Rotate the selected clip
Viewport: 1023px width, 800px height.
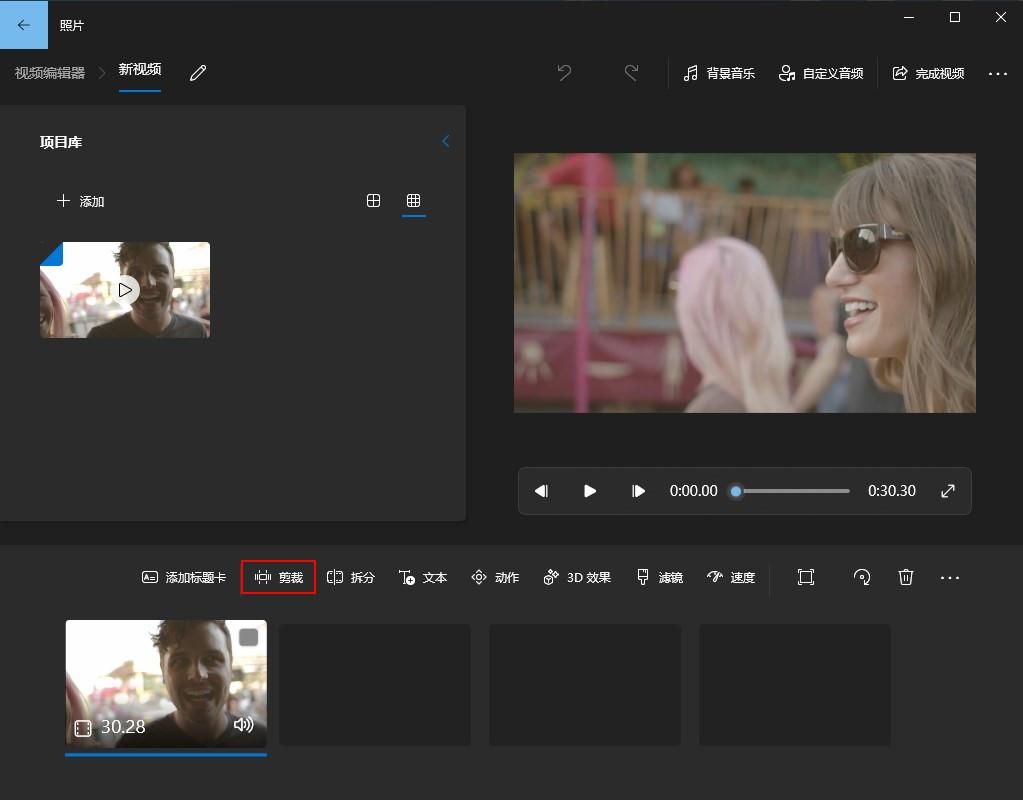[862, 577]
